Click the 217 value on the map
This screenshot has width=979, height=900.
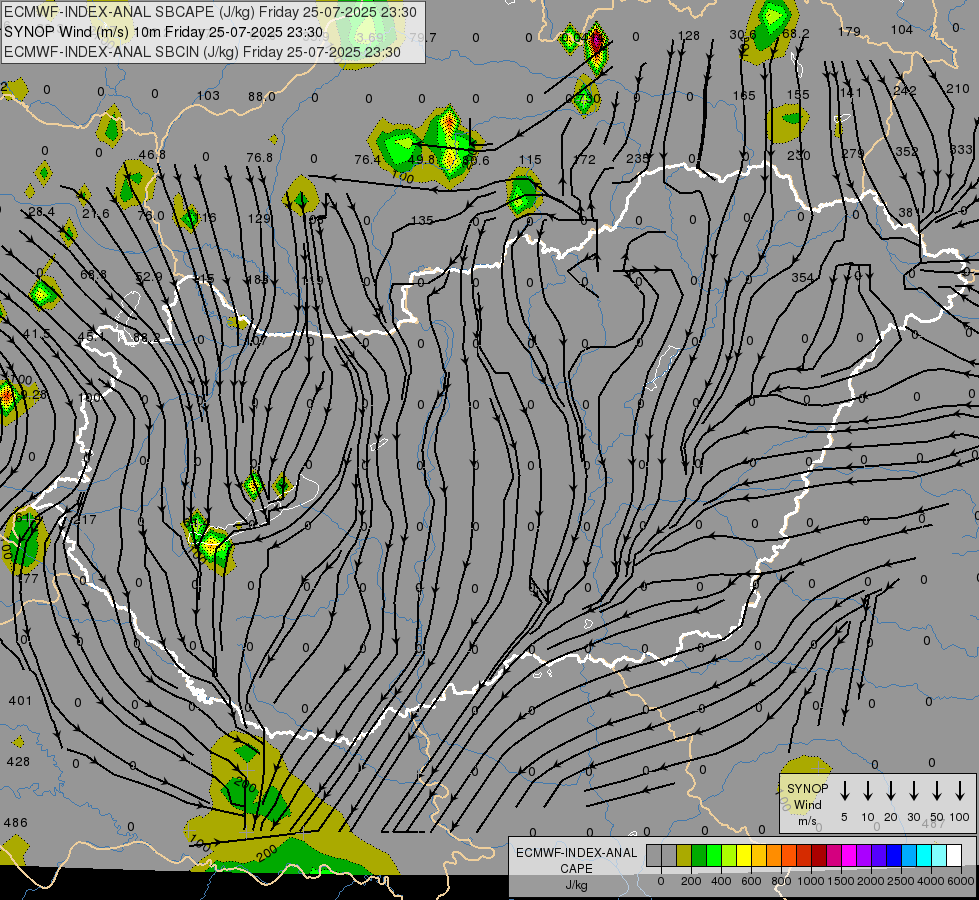85,520
